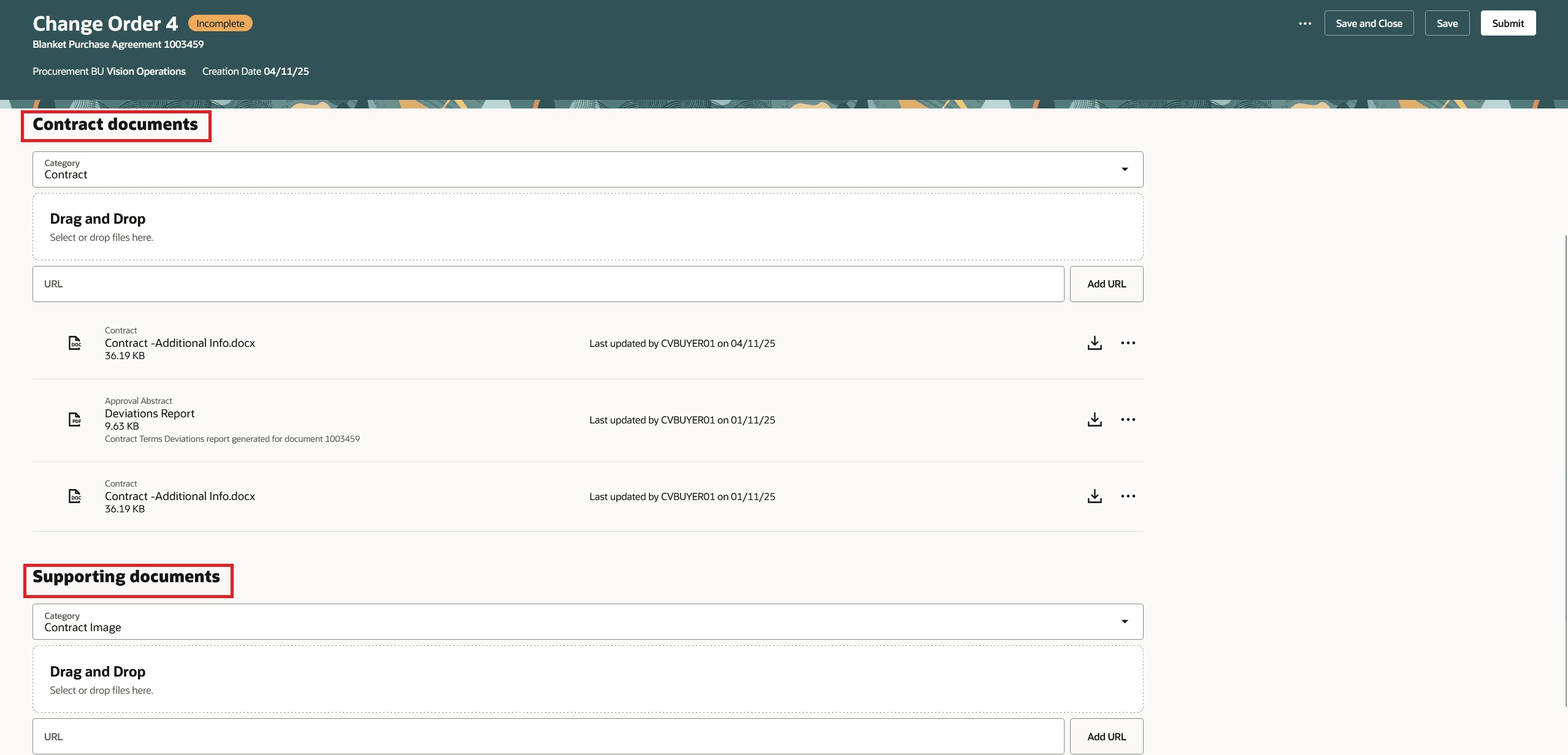
Task: Open actions menu for Deviations Report
Action: pos(1128,419)
